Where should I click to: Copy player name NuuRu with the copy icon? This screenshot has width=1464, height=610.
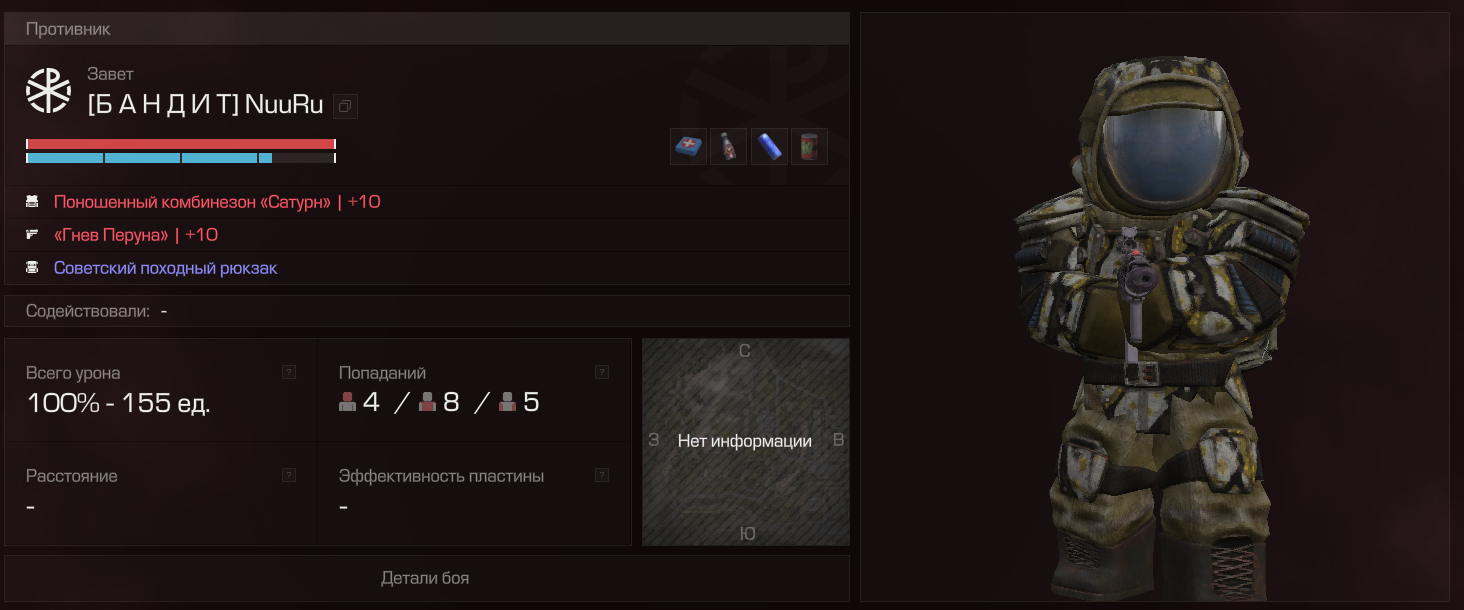(345, 105)
